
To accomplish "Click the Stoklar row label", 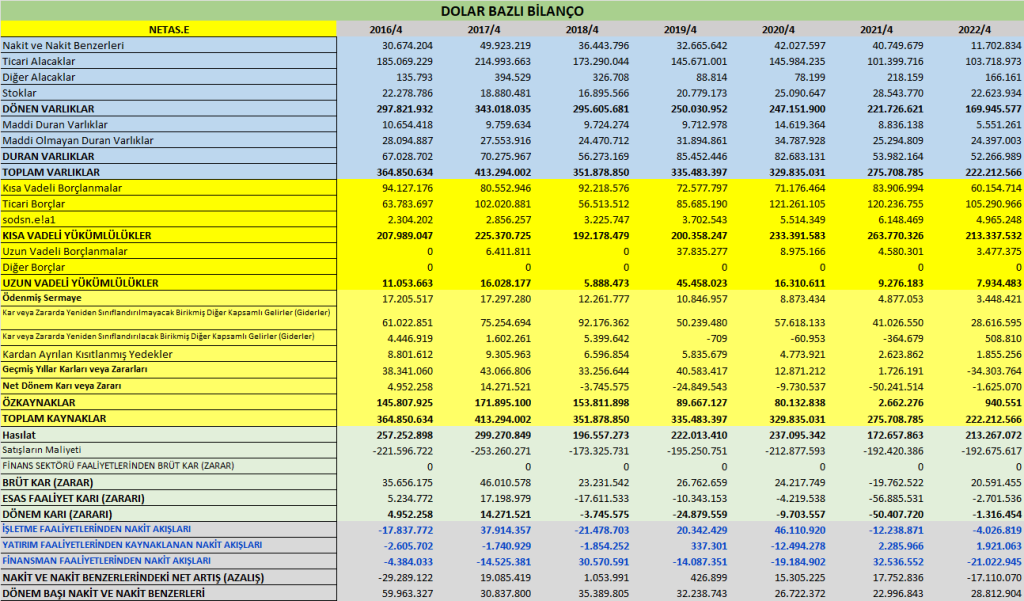I will 20,93.
